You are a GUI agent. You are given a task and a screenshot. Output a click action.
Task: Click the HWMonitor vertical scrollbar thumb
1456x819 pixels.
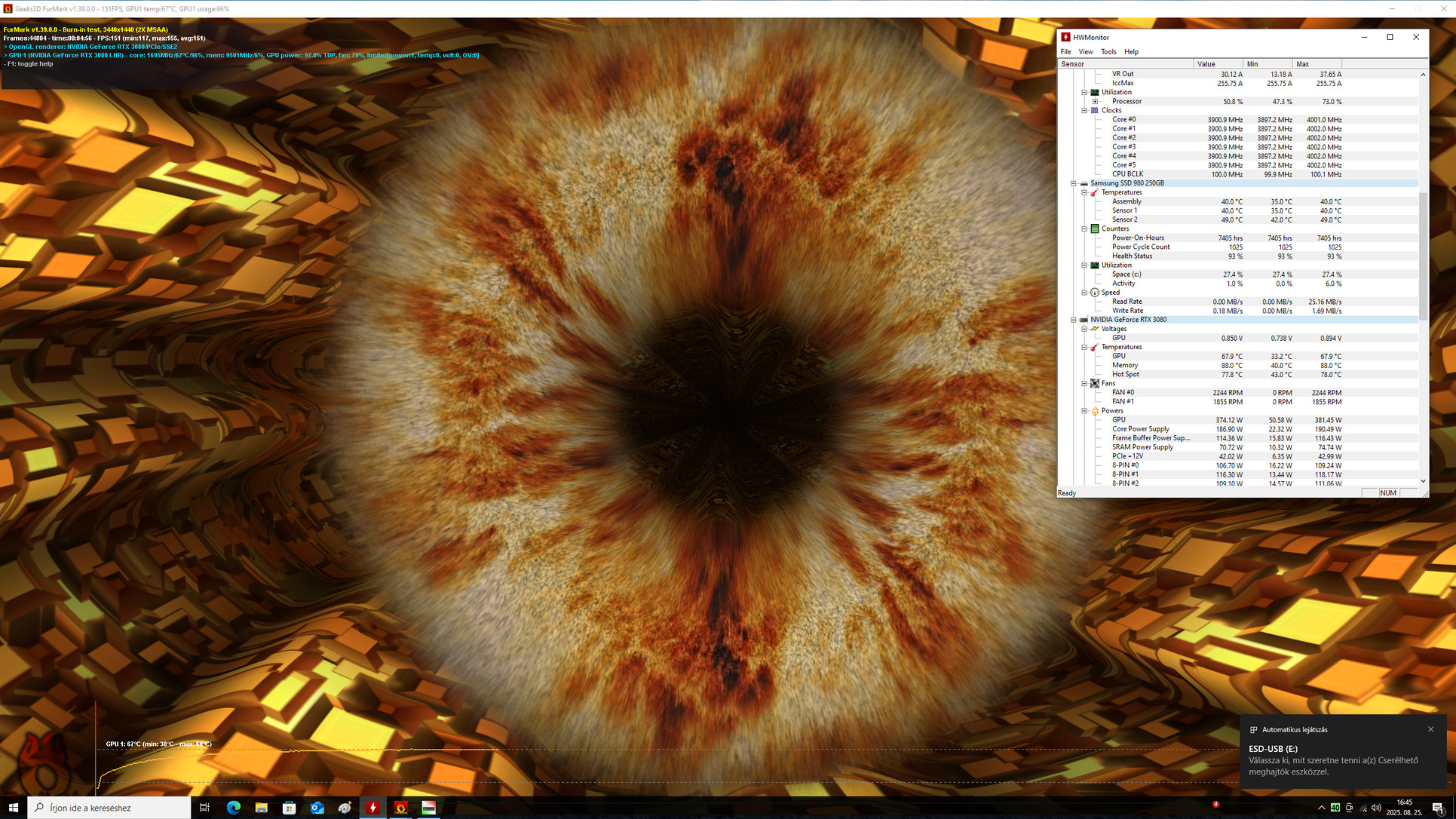(1423, 256)
